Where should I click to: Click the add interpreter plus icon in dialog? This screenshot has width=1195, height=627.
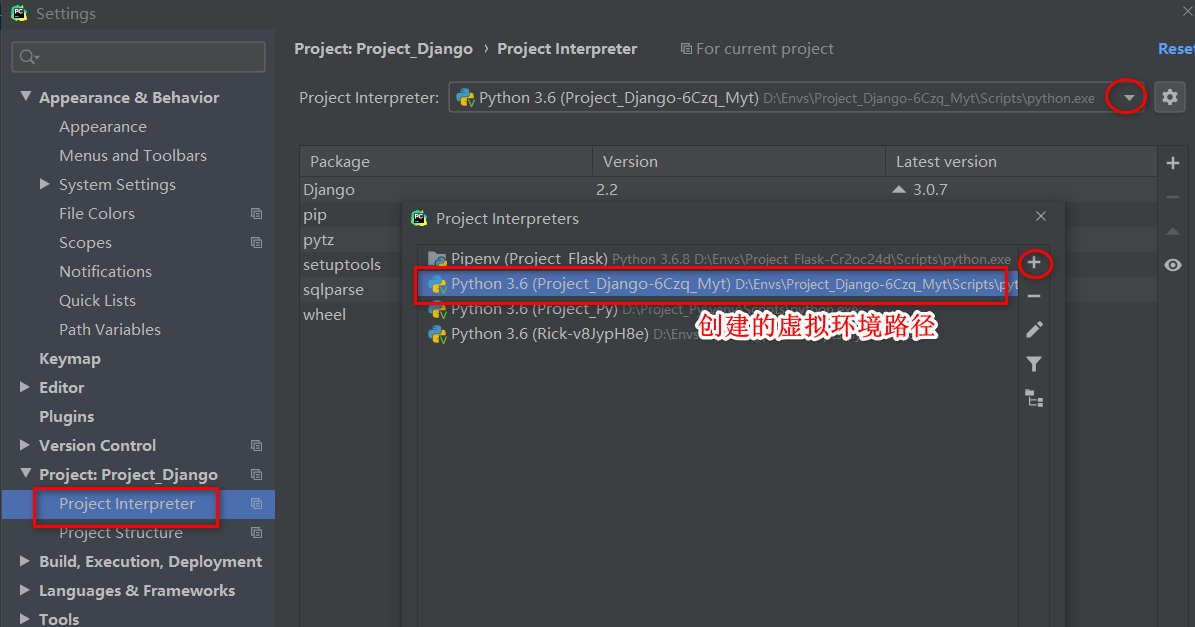tap(1034, 264)
